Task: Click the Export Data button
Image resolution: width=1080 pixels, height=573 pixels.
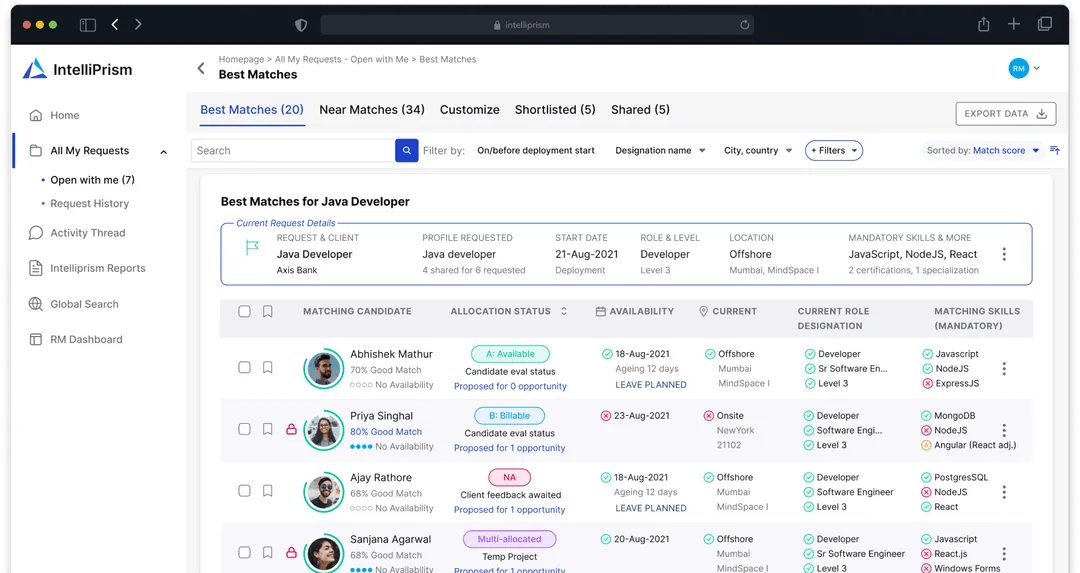Action: (x=1005, y=114)
